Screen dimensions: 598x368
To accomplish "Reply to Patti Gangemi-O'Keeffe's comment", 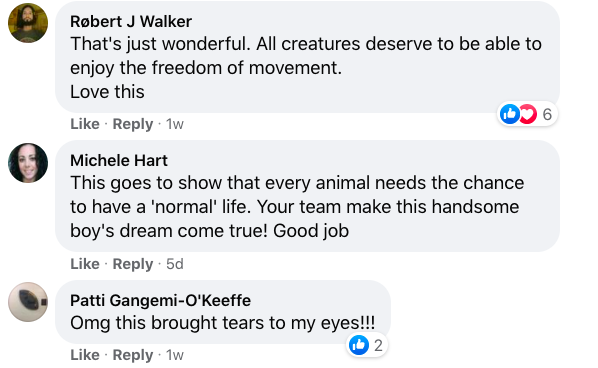I will pos(132,355).
